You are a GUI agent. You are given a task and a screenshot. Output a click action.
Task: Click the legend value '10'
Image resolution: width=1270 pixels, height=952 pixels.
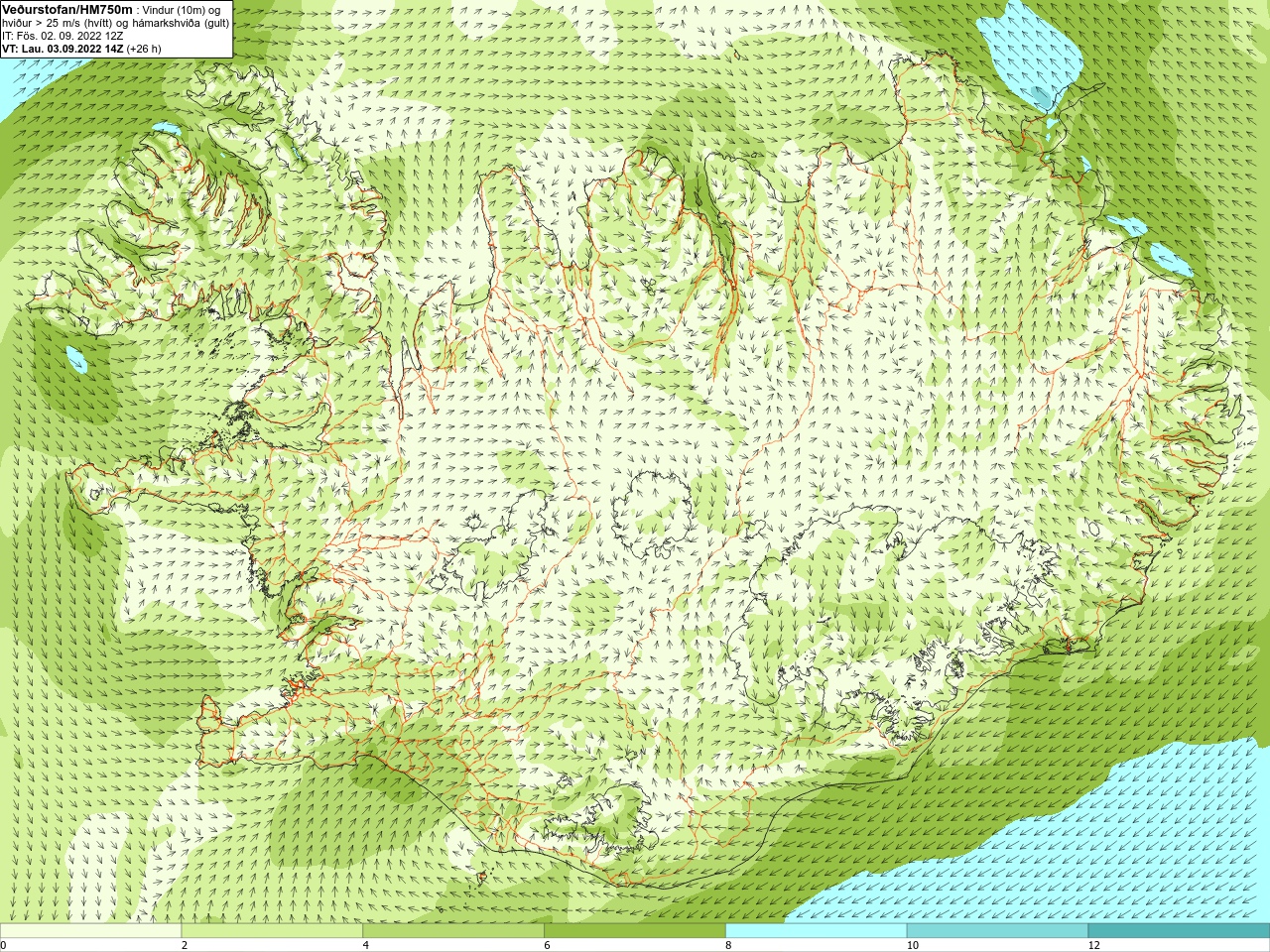tap(912, 945)
